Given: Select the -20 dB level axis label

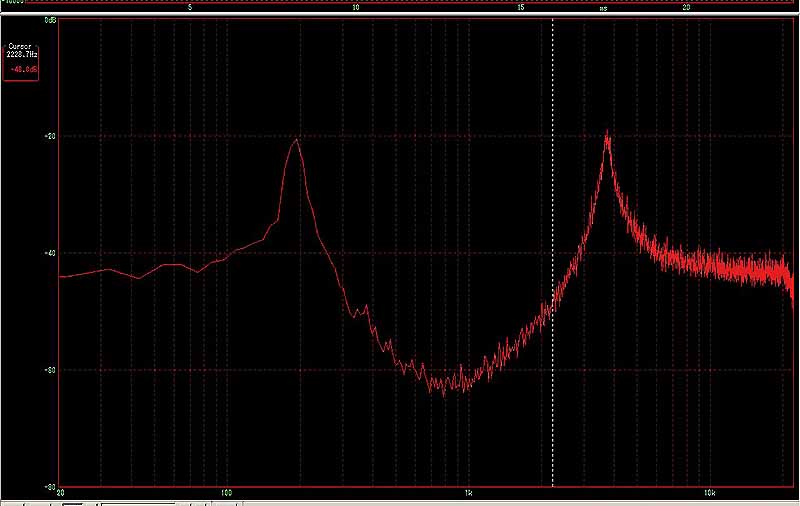Looking at the screenshot, I should [49, 136].
